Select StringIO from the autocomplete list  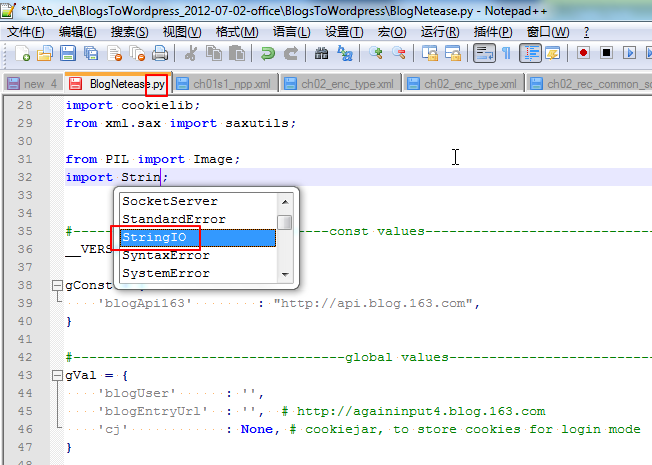click(x=196, y=238)
